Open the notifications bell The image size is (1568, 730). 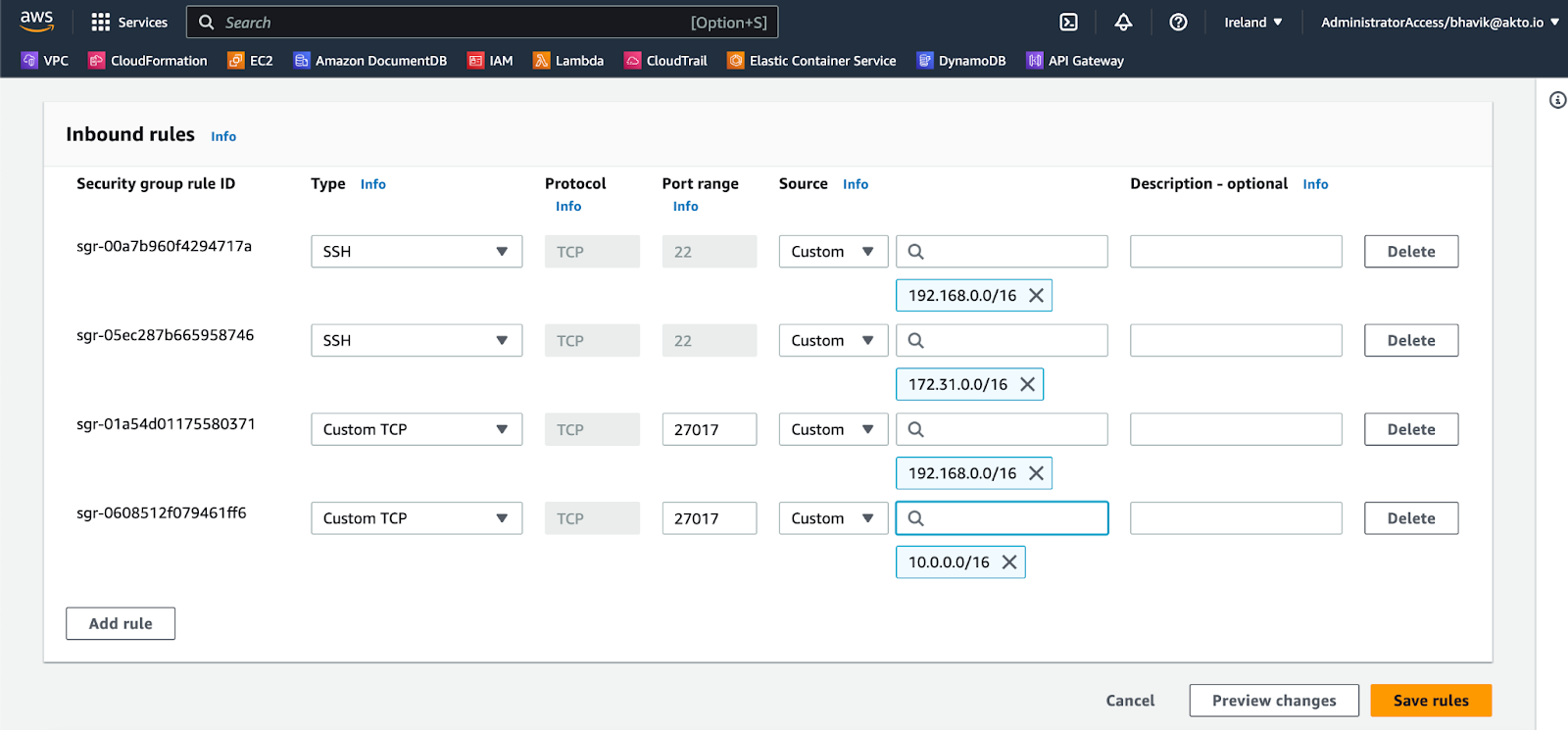pos(1123,22)
